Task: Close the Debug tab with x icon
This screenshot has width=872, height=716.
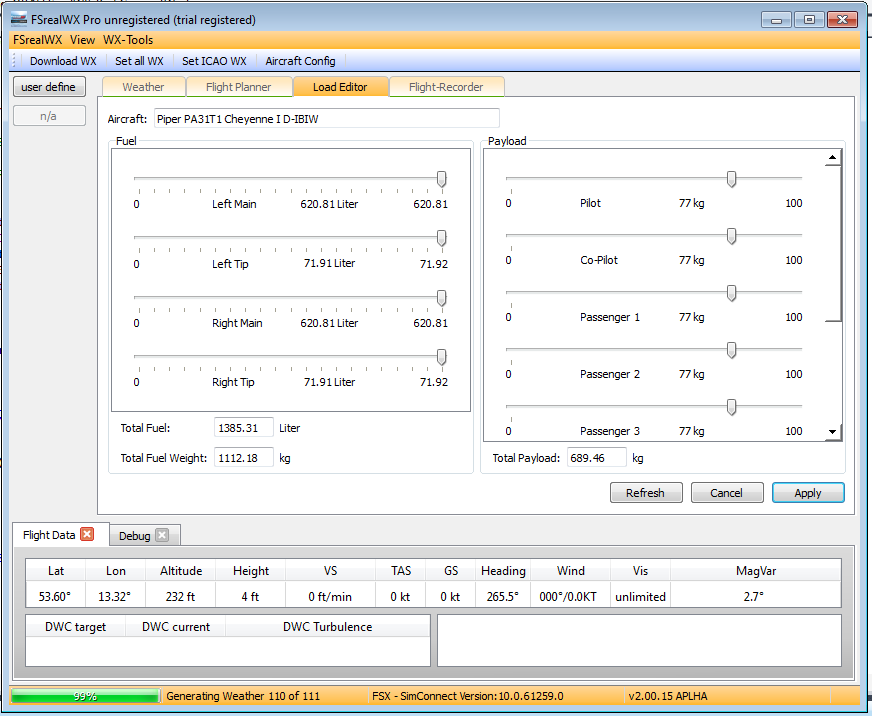Action: (162, 535)
